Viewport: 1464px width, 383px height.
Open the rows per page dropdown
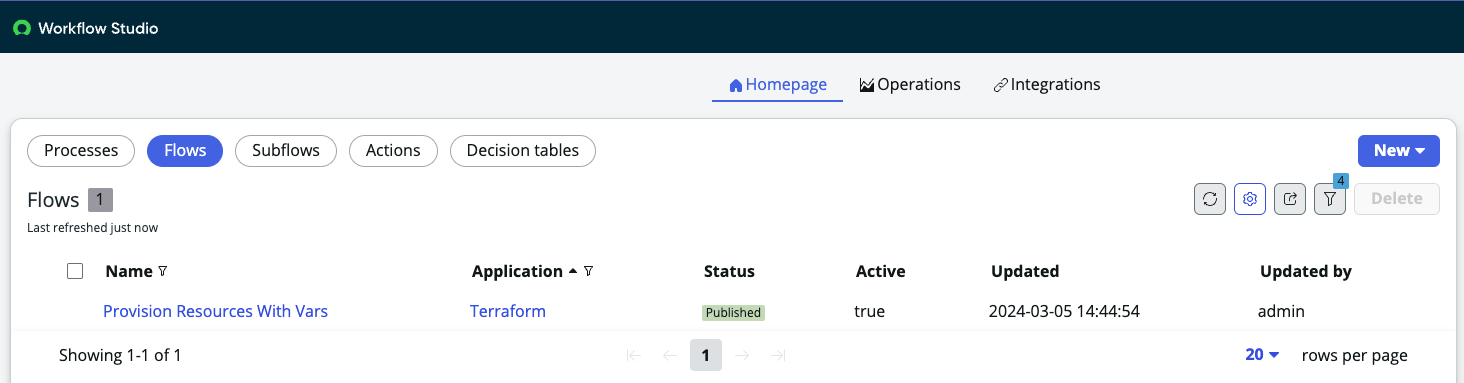(x=1263, y=355)
